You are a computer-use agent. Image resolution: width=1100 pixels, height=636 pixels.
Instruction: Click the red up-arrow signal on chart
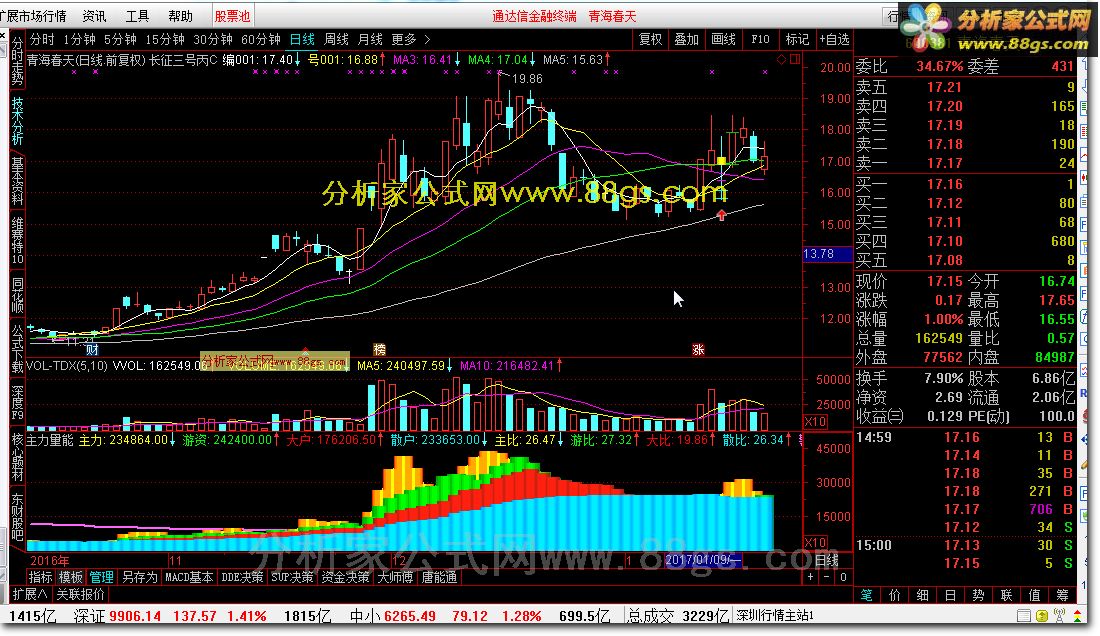[721, 215]
